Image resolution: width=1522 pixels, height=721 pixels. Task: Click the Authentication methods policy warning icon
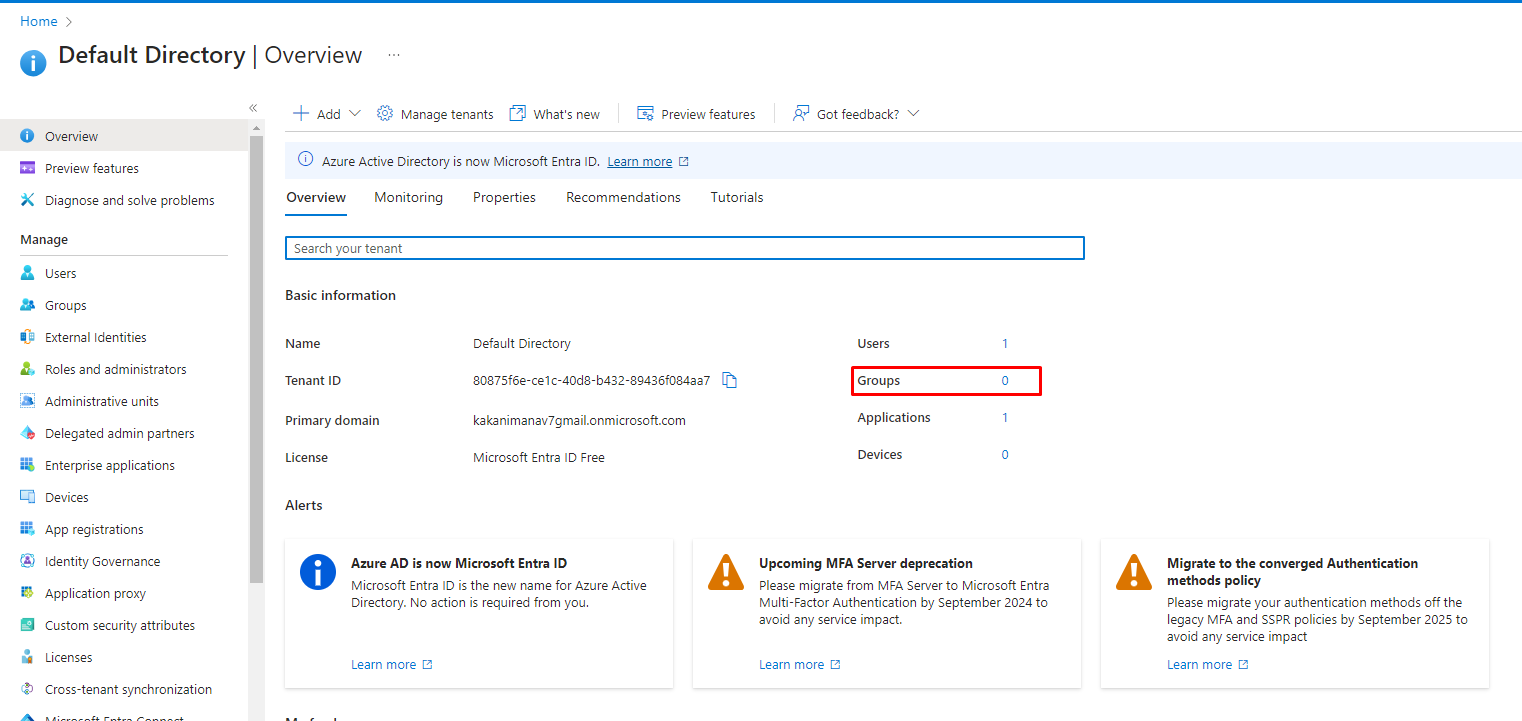1134,572
